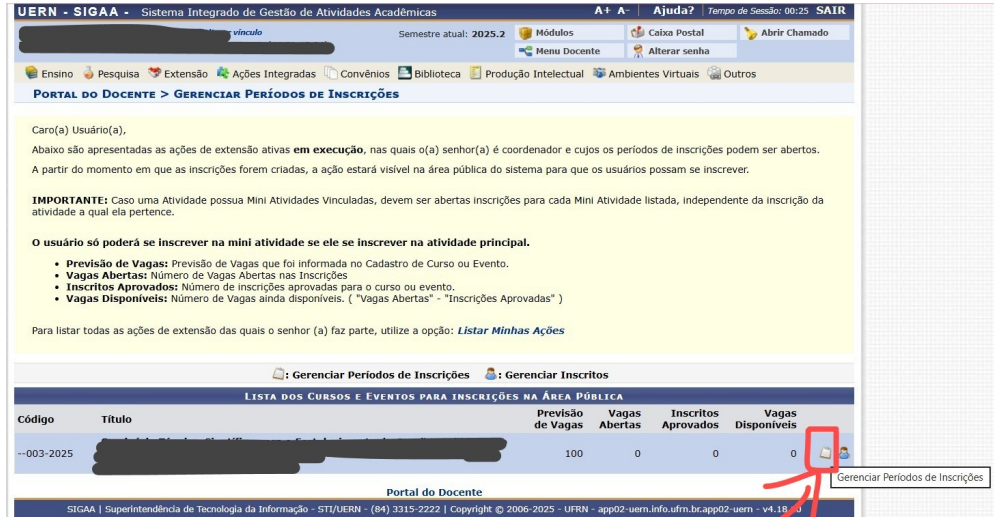Click the Gerenciar Inscritos person icon in row
The height and width of the screenshot is (521, 994).
(844, 453)
